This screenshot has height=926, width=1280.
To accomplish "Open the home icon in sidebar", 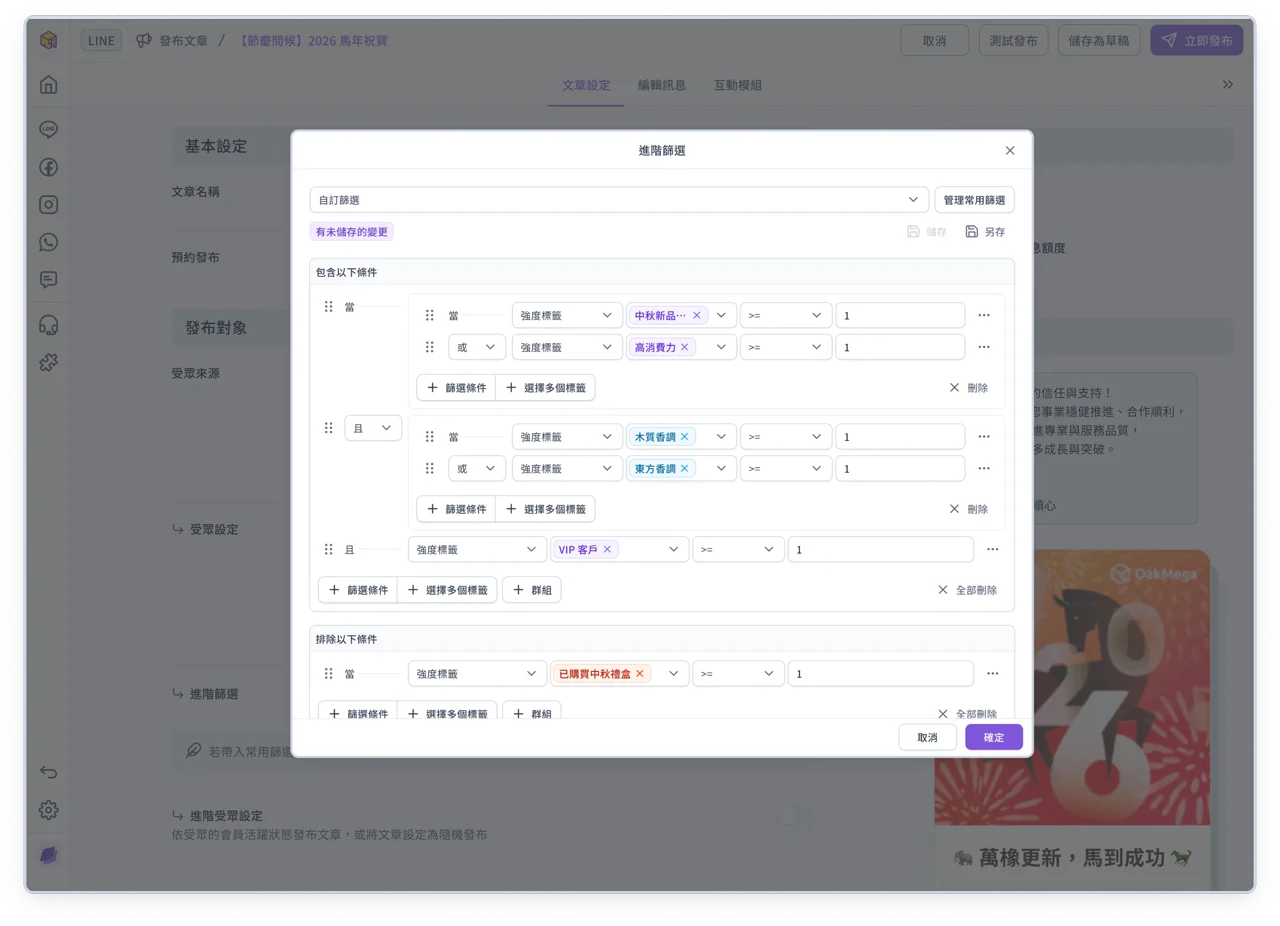I will point(48,85).
